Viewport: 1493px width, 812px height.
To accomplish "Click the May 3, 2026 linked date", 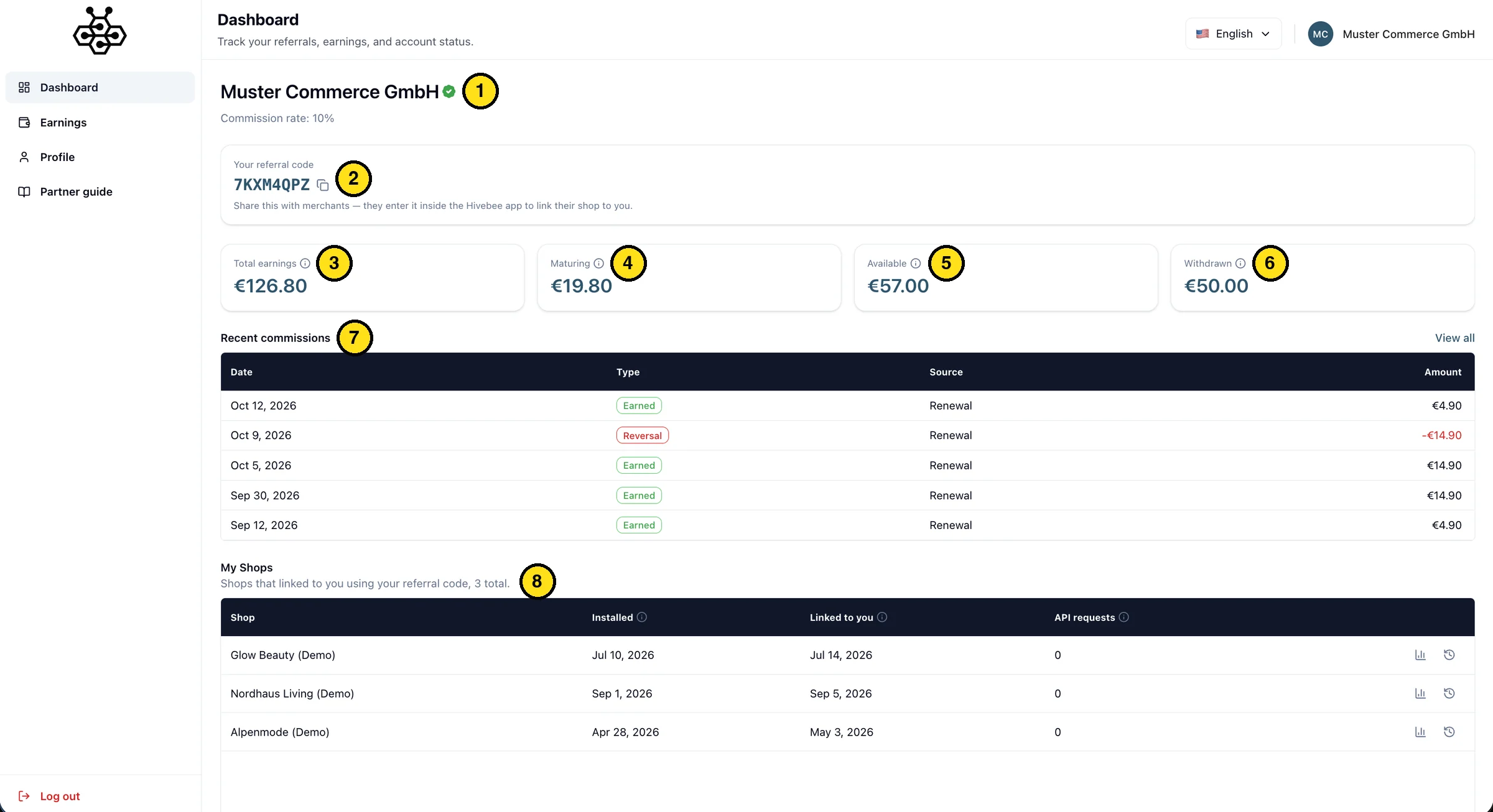I will point(841,732).
